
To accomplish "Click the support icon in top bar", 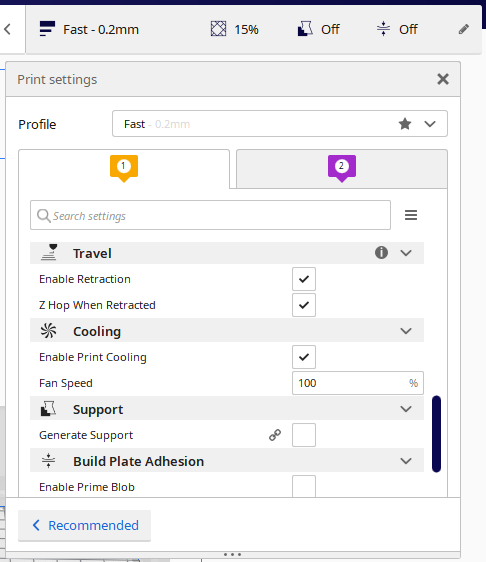I will 305,29.
